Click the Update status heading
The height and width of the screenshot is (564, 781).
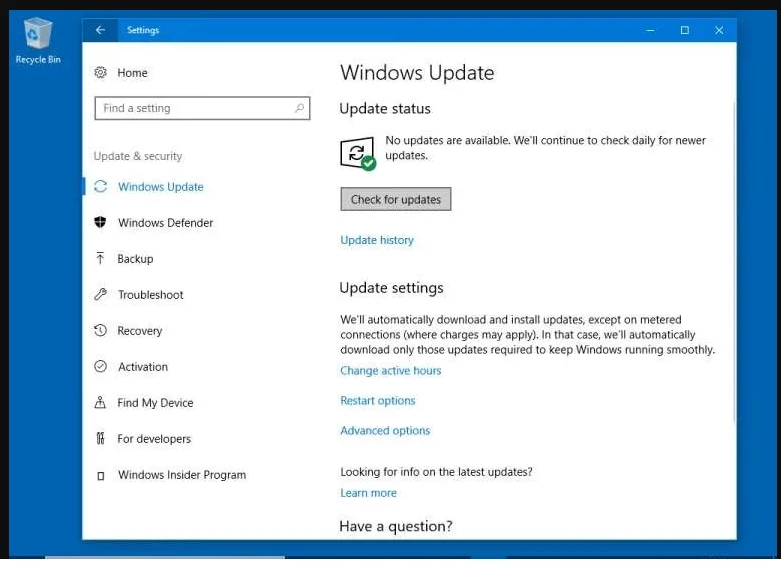pos(385,108)
